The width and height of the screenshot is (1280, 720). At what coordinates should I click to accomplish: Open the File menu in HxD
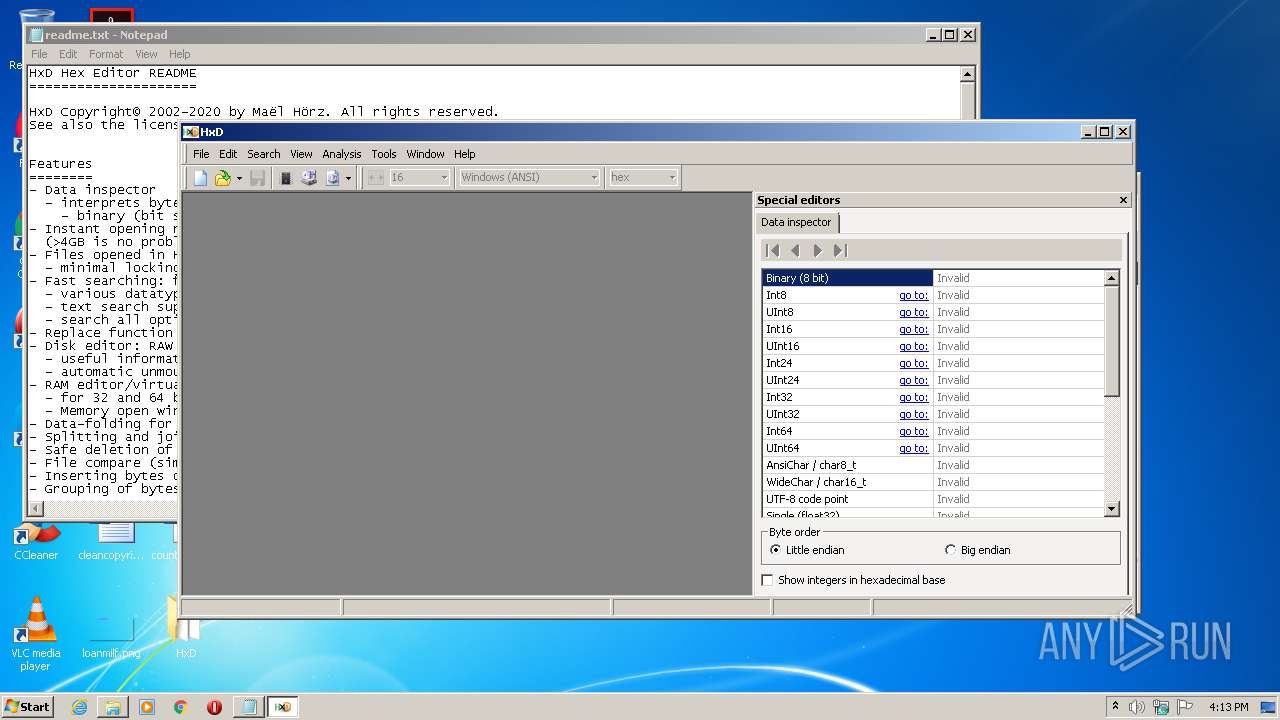(201, 154)
